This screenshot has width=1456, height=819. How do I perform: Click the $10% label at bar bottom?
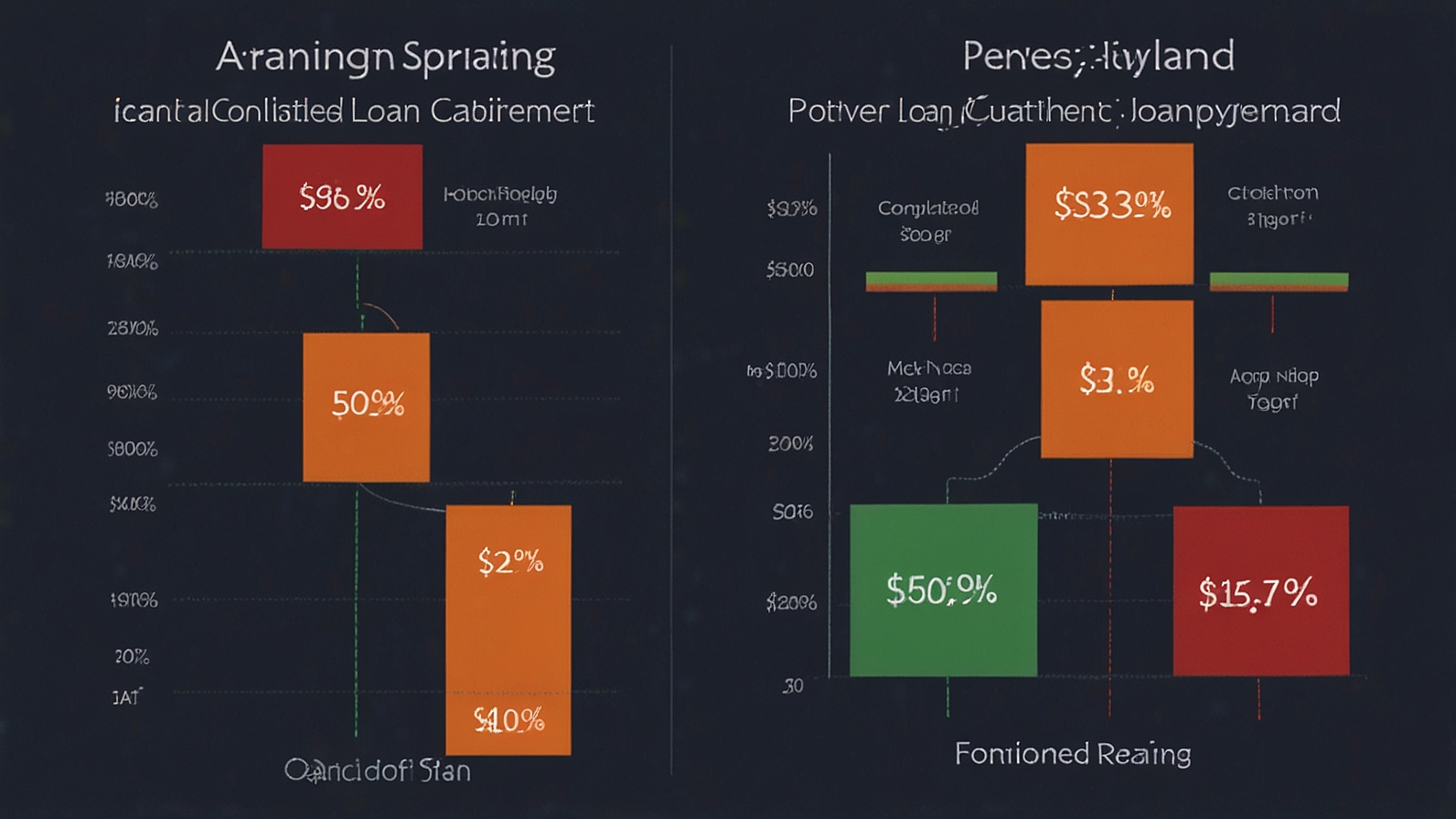coord(509,721)
